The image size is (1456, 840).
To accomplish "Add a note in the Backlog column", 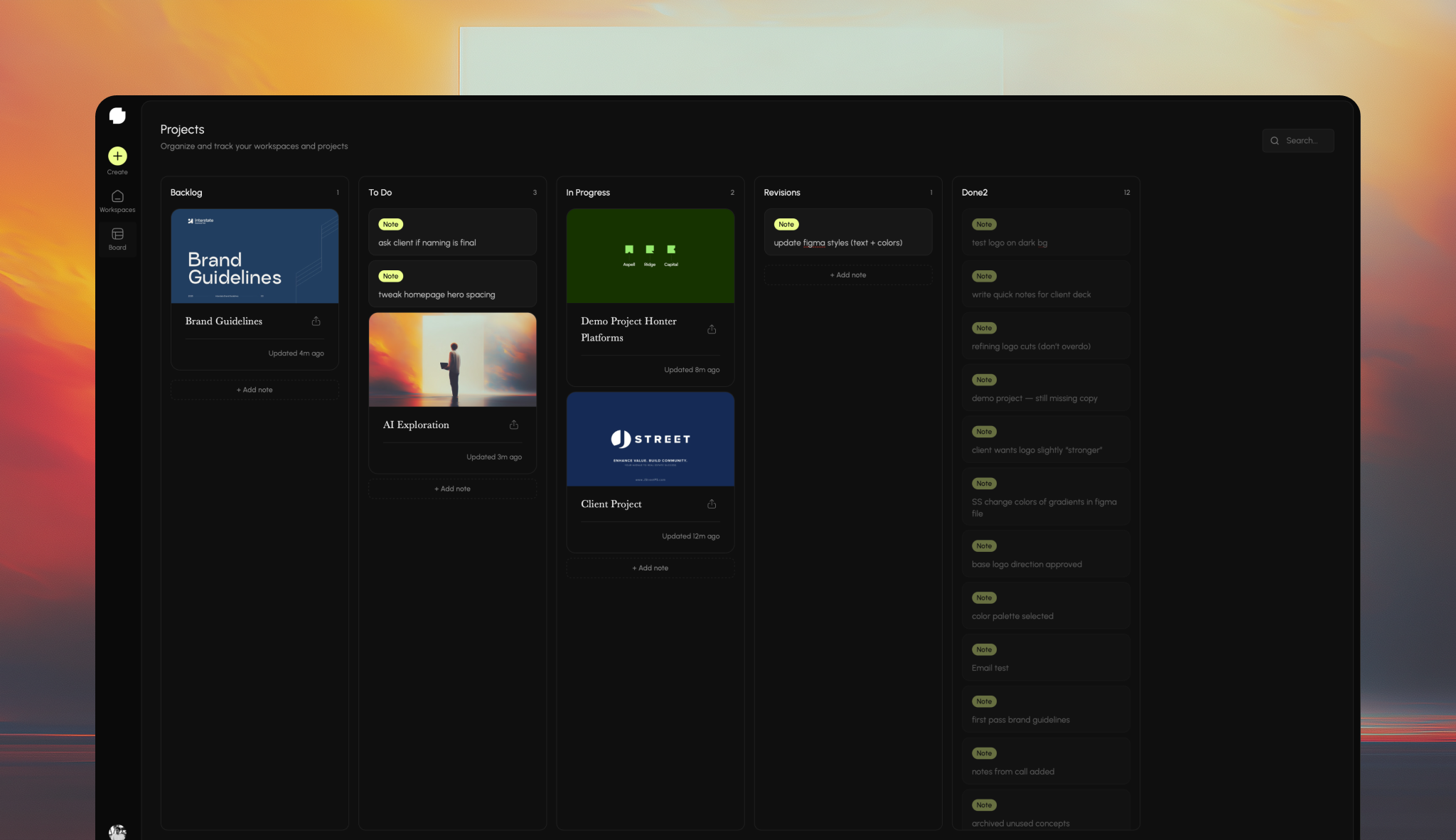I will coord(254,389).
